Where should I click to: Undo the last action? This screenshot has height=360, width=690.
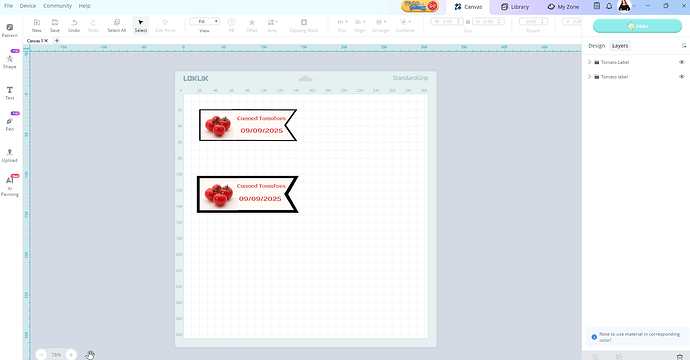point(74,26)
